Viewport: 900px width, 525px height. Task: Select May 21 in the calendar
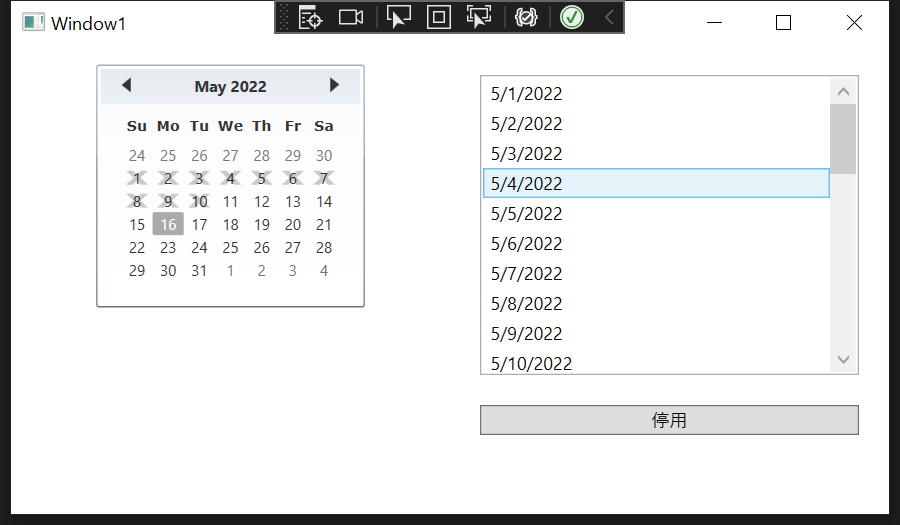point(324,224)
